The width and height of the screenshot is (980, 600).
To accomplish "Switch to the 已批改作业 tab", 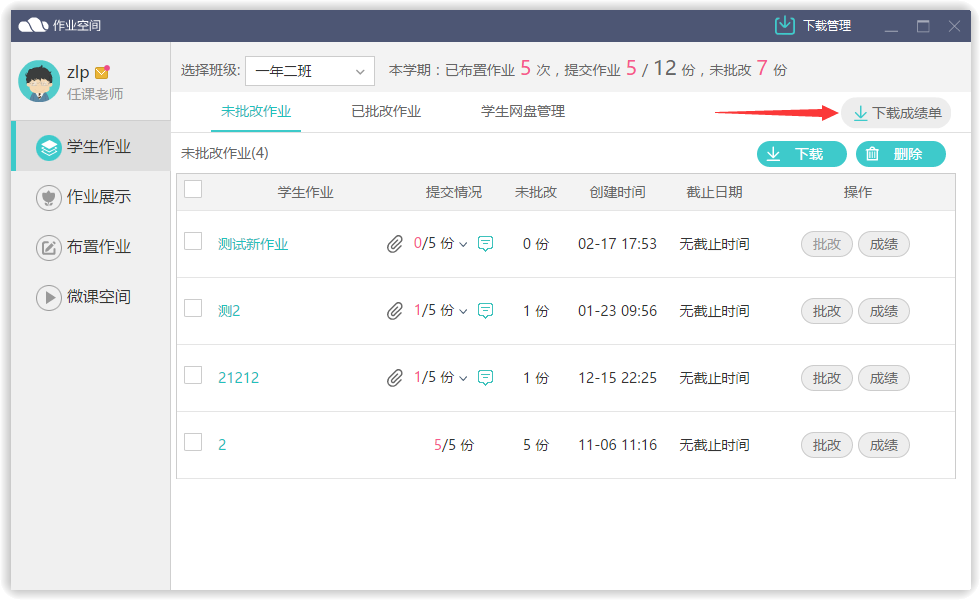I will coord(386,112).
